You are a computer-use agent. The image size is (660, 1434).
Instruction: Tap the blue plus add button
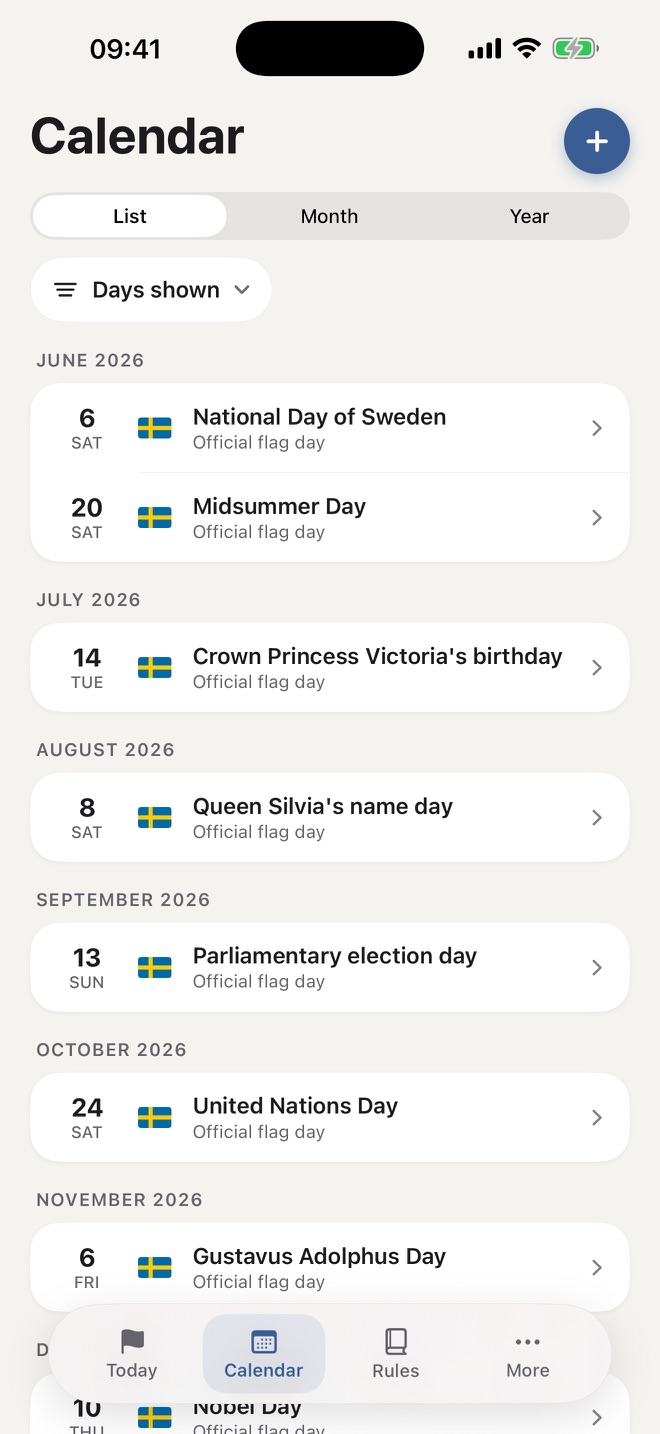597,141
